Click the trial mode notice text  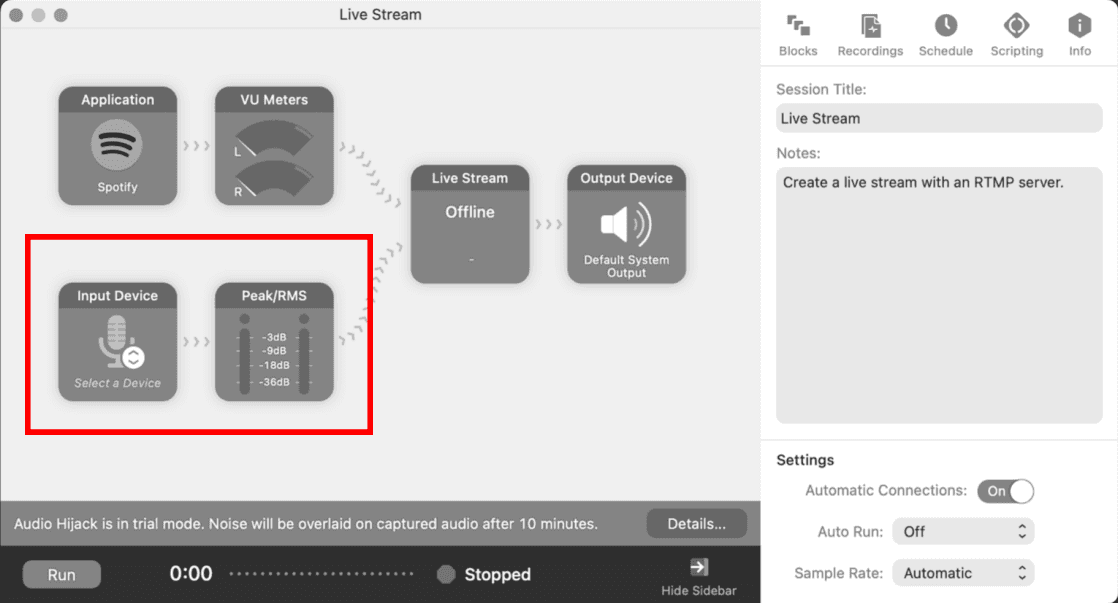click(306, 524)
